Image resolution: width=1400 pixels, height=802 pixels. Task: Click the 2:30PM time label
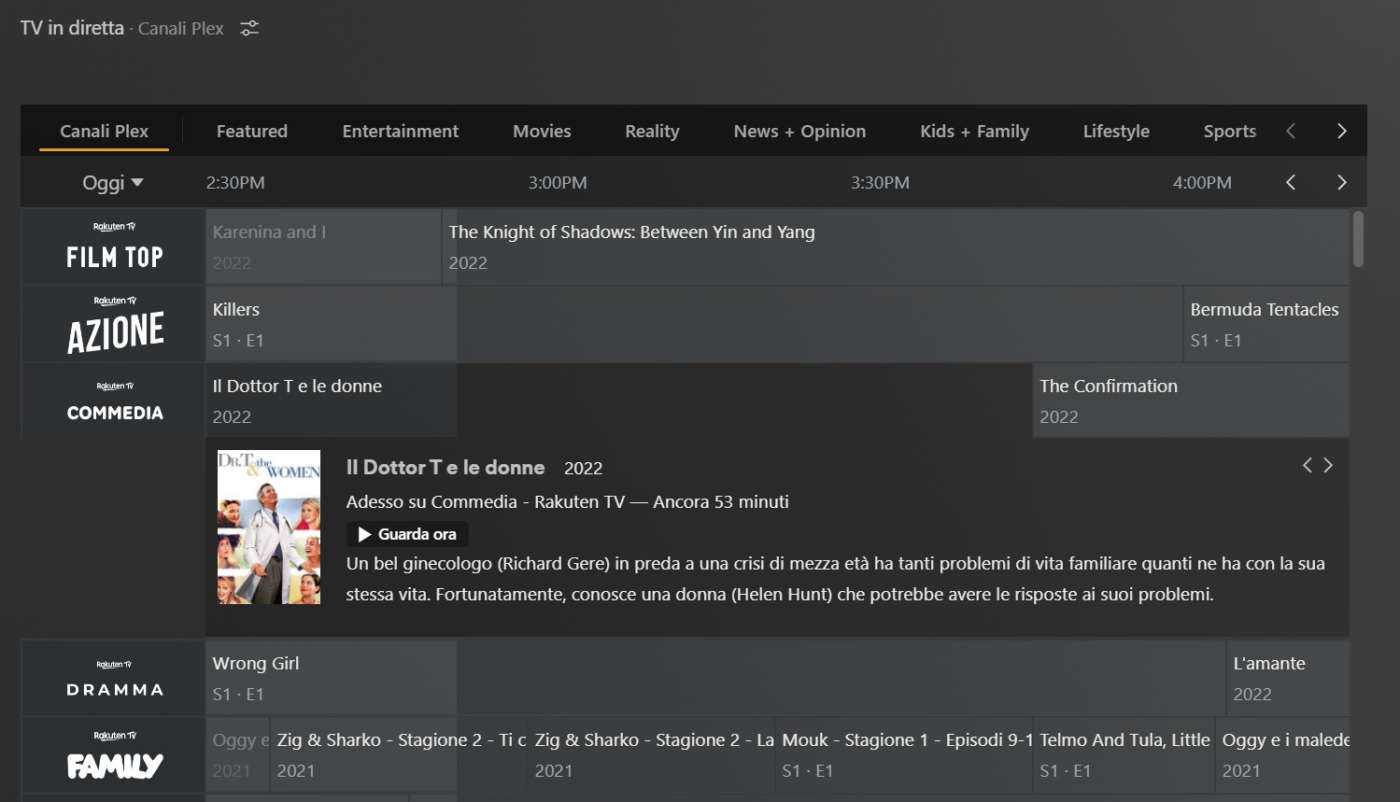tap(235, 183)
